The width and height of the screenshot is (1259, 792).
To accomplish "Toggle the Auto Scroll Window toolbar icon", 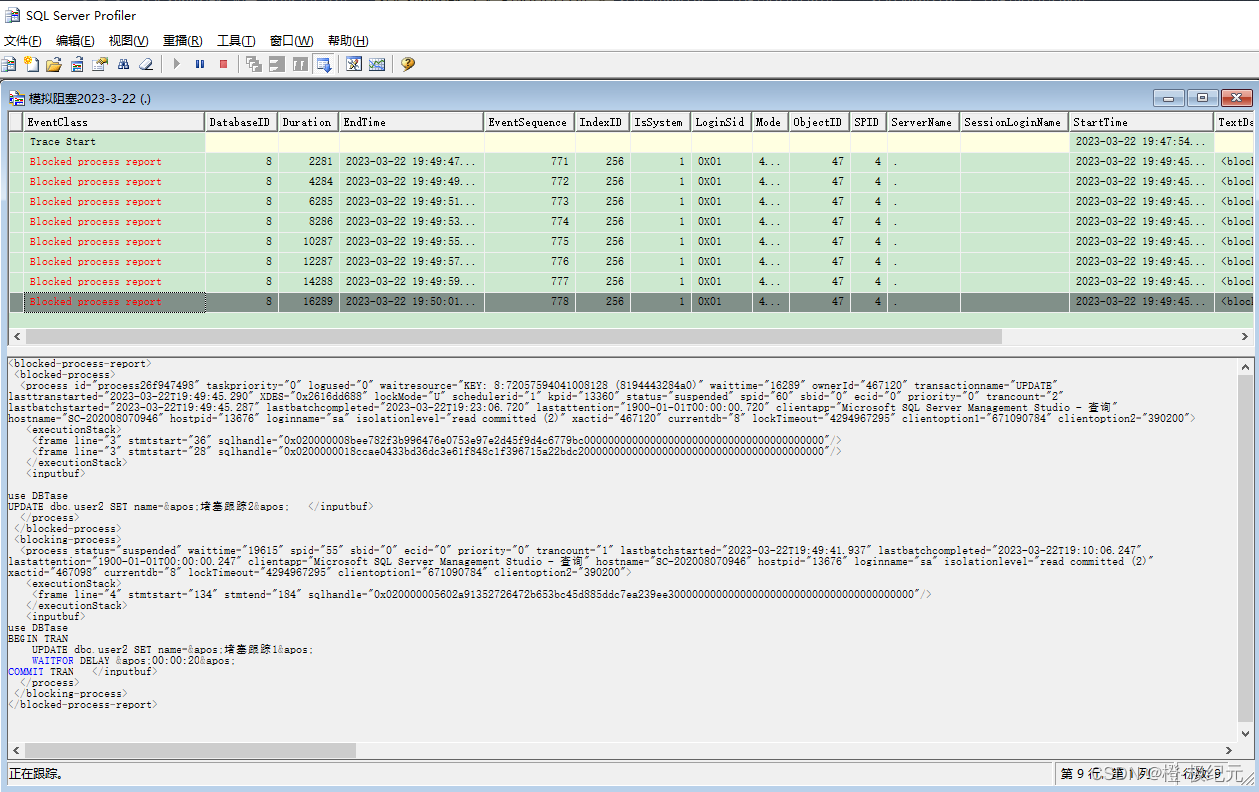I will [323, 64].
